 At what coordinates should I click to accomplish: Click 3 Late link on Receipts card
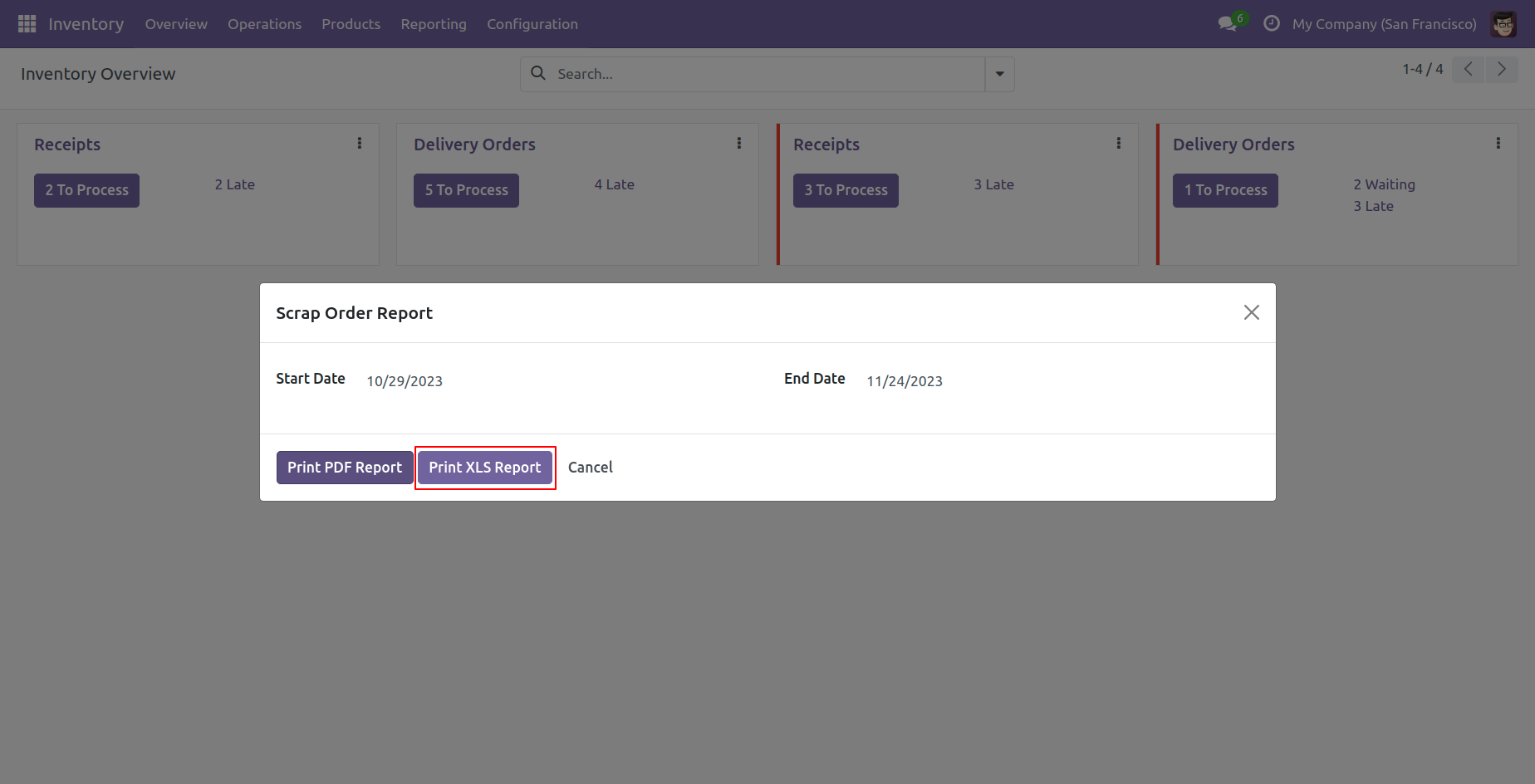(994, 184)
